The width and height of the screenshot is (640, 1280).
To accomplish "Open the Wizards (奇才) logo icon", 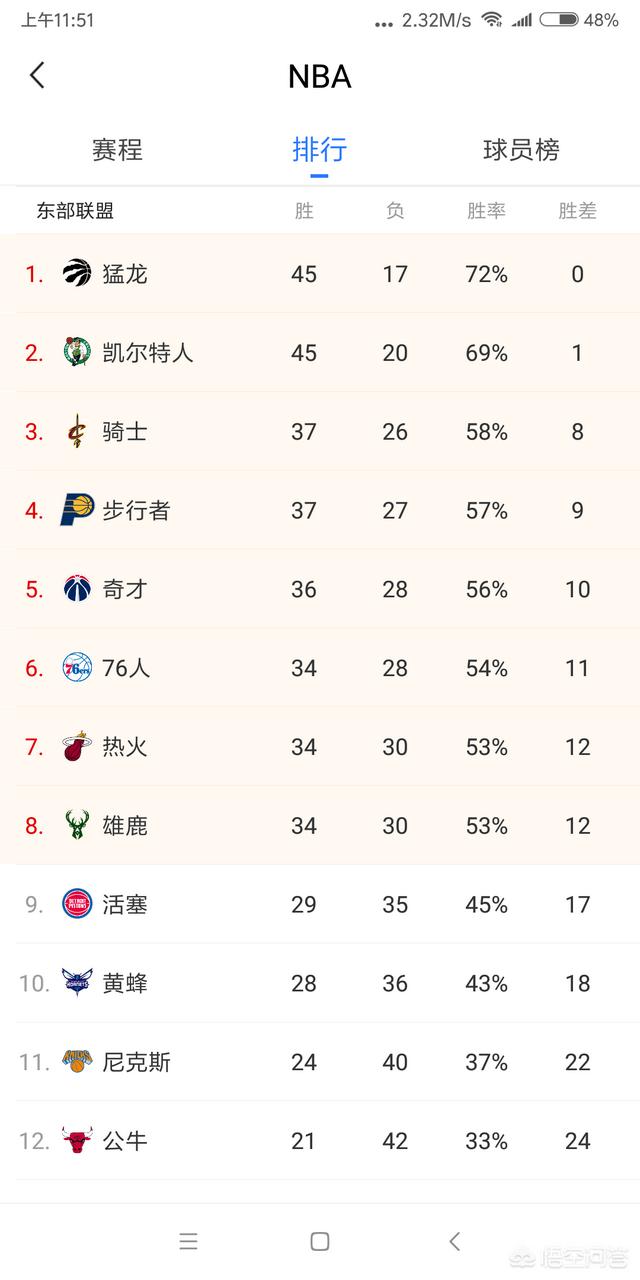I will pos(77,589).
